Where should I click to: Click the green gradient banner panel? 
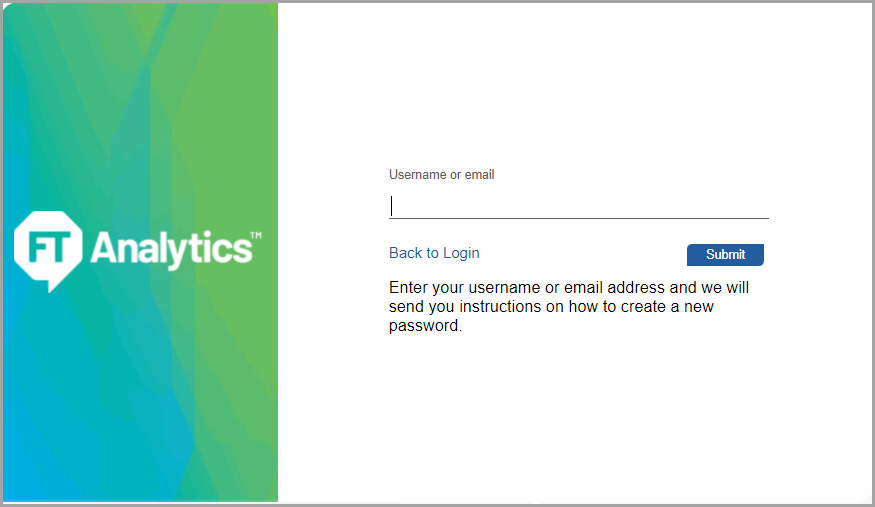click(x=140, y=252)
